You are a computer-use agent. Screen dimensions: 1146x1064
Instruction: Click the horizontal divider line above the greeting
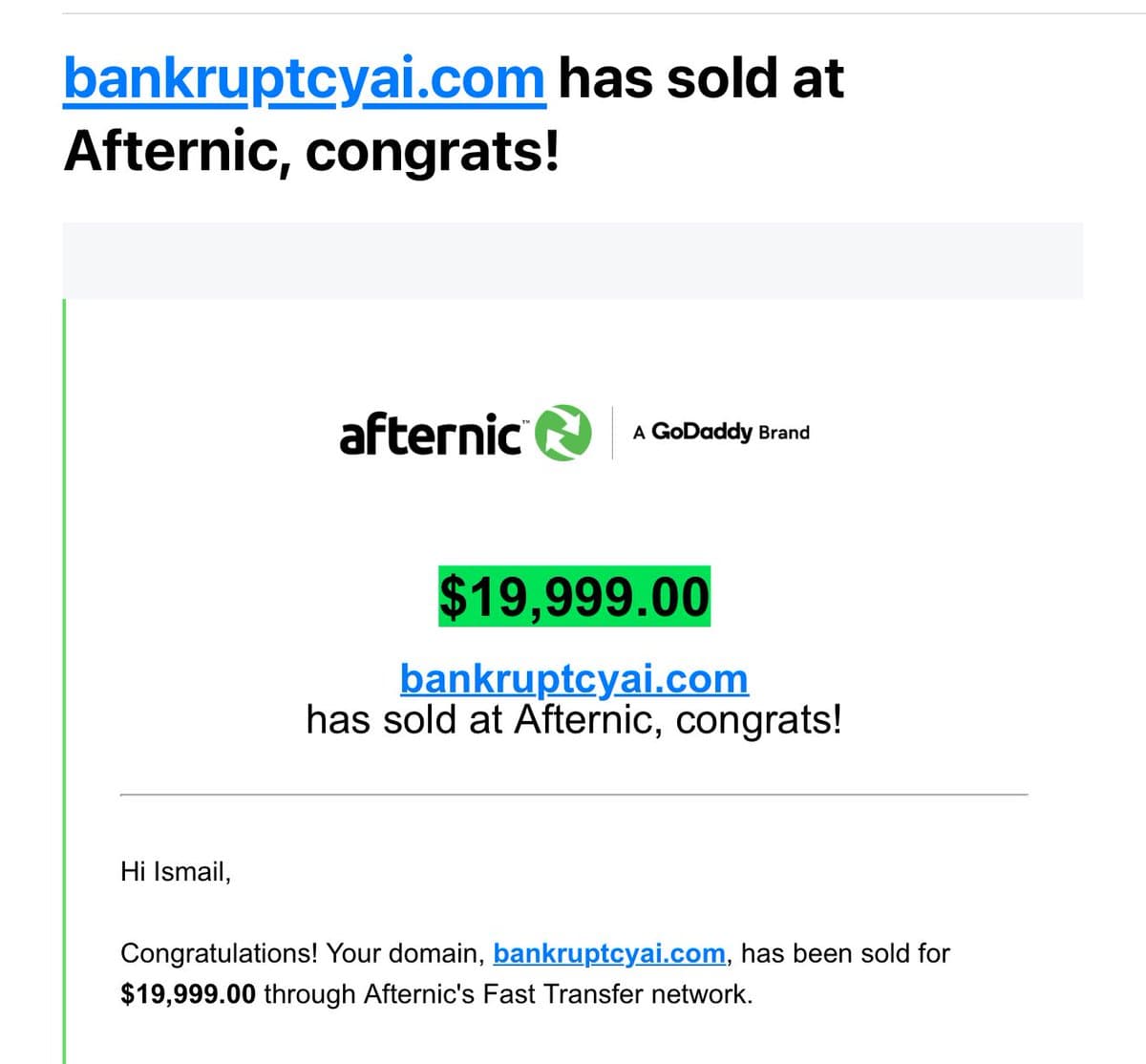[x=574, y=794]
